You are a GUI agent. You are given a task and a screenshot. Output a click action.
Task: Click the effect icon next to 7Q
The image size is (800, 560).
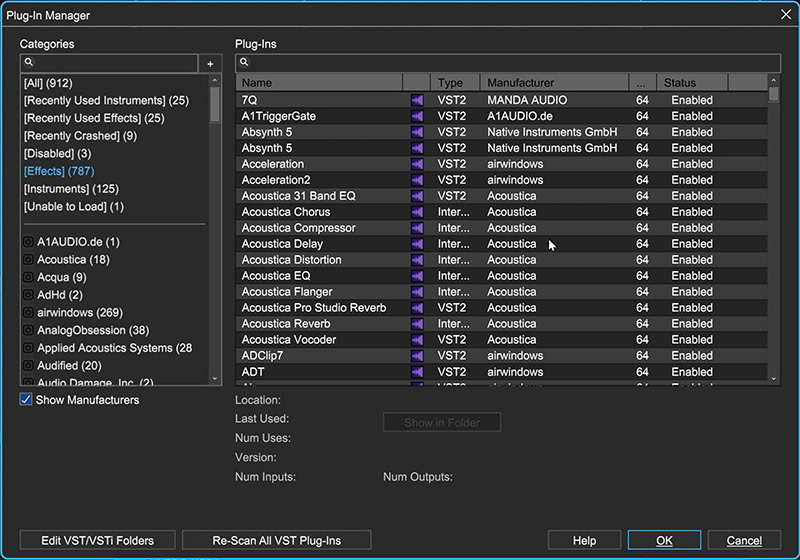(x=417, y=100)
